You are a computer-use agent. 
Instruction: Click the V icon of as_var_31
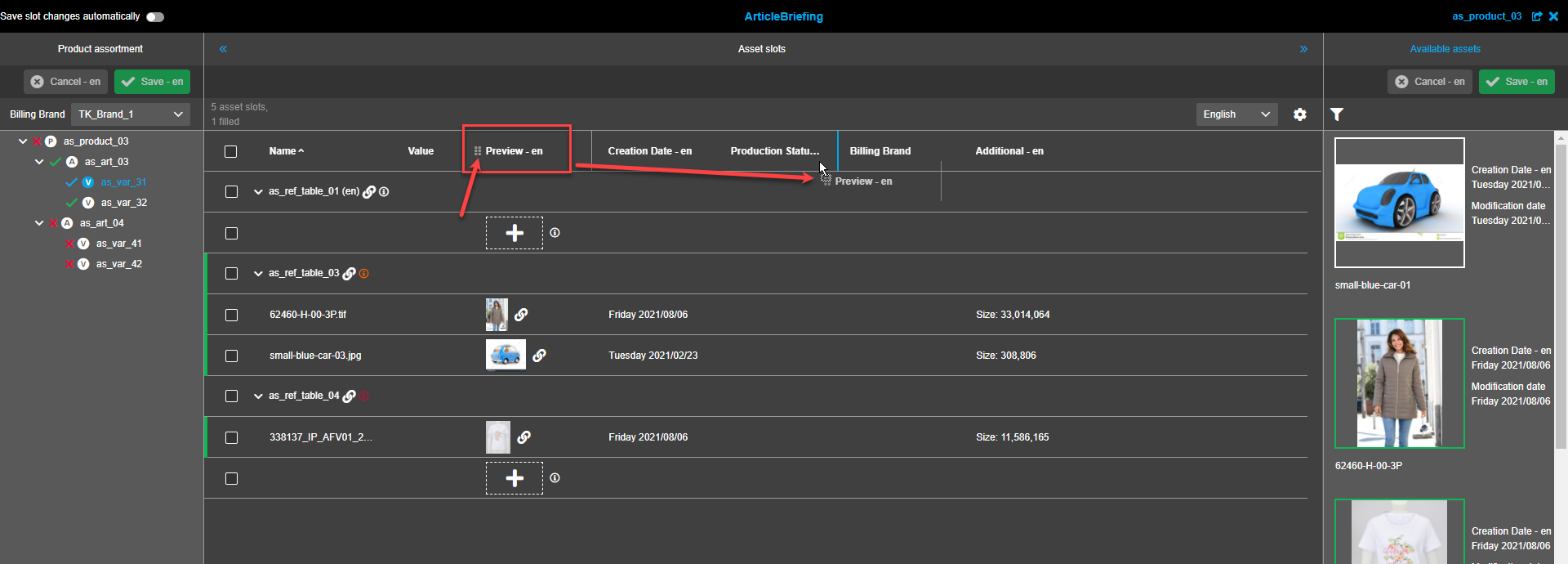[x=88, y=182]
